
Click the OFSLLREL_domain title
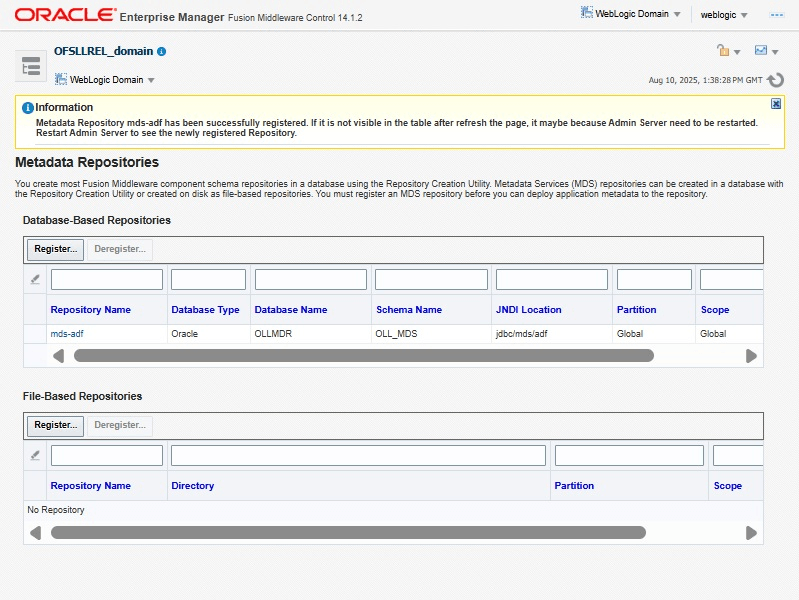coord(103,51)
